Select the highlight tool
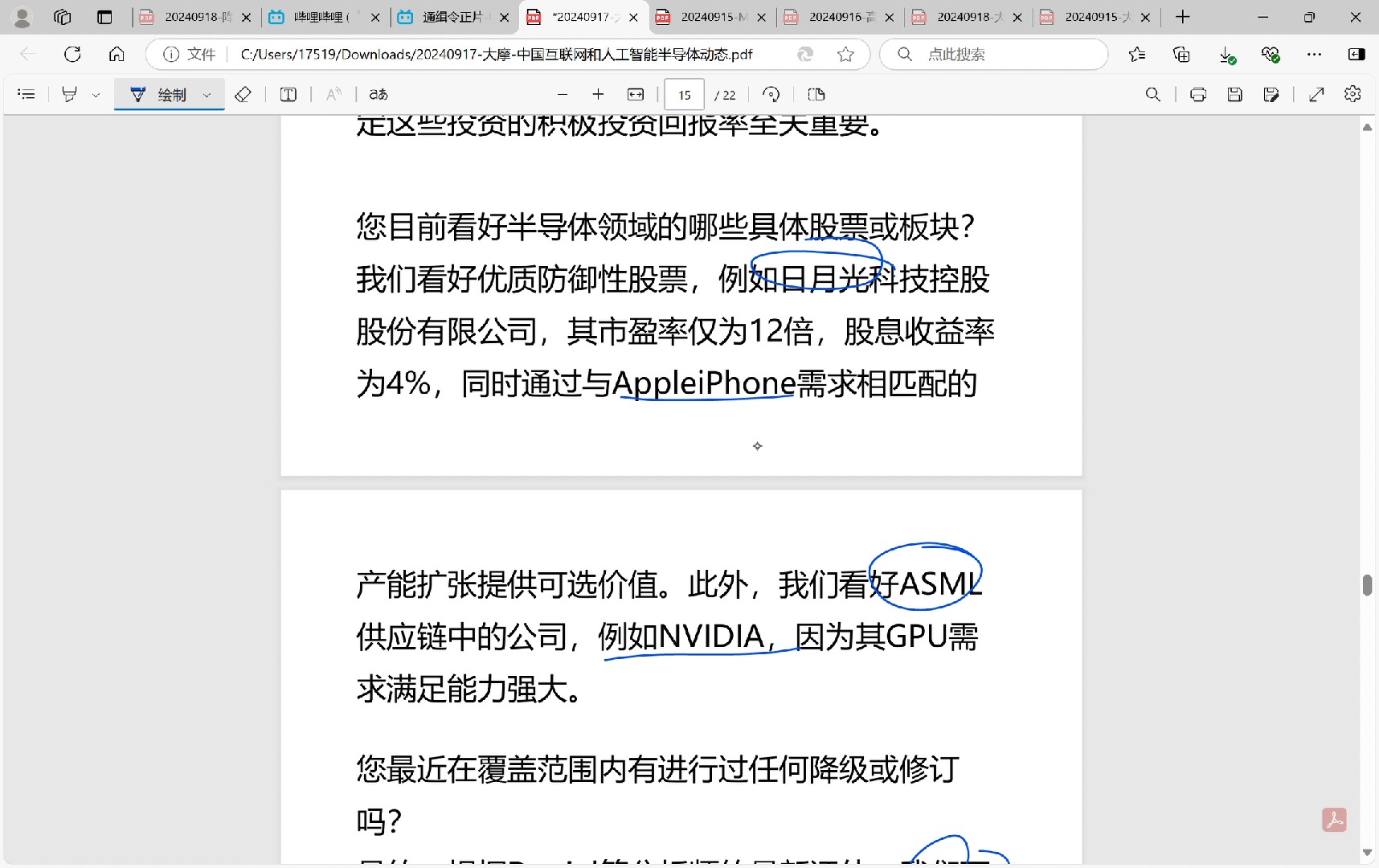This screenshot has height=868, width=1379. click(x=69, y=95)
